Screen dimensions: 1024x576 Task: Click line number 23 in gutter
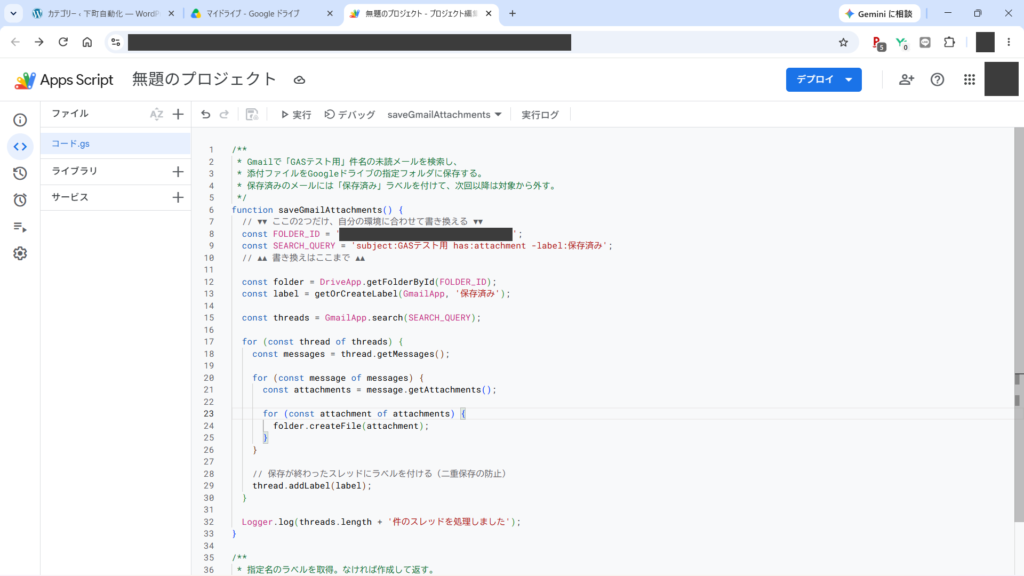(209, 413)
